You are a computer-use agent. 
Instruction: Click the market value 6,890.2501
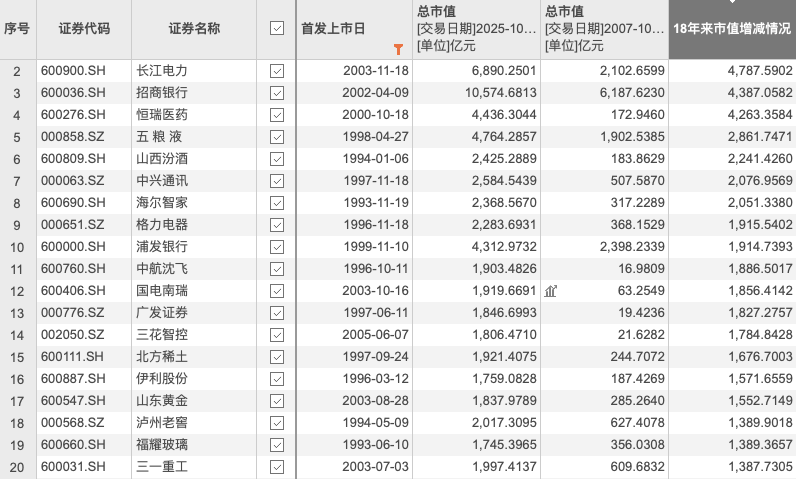504,71
